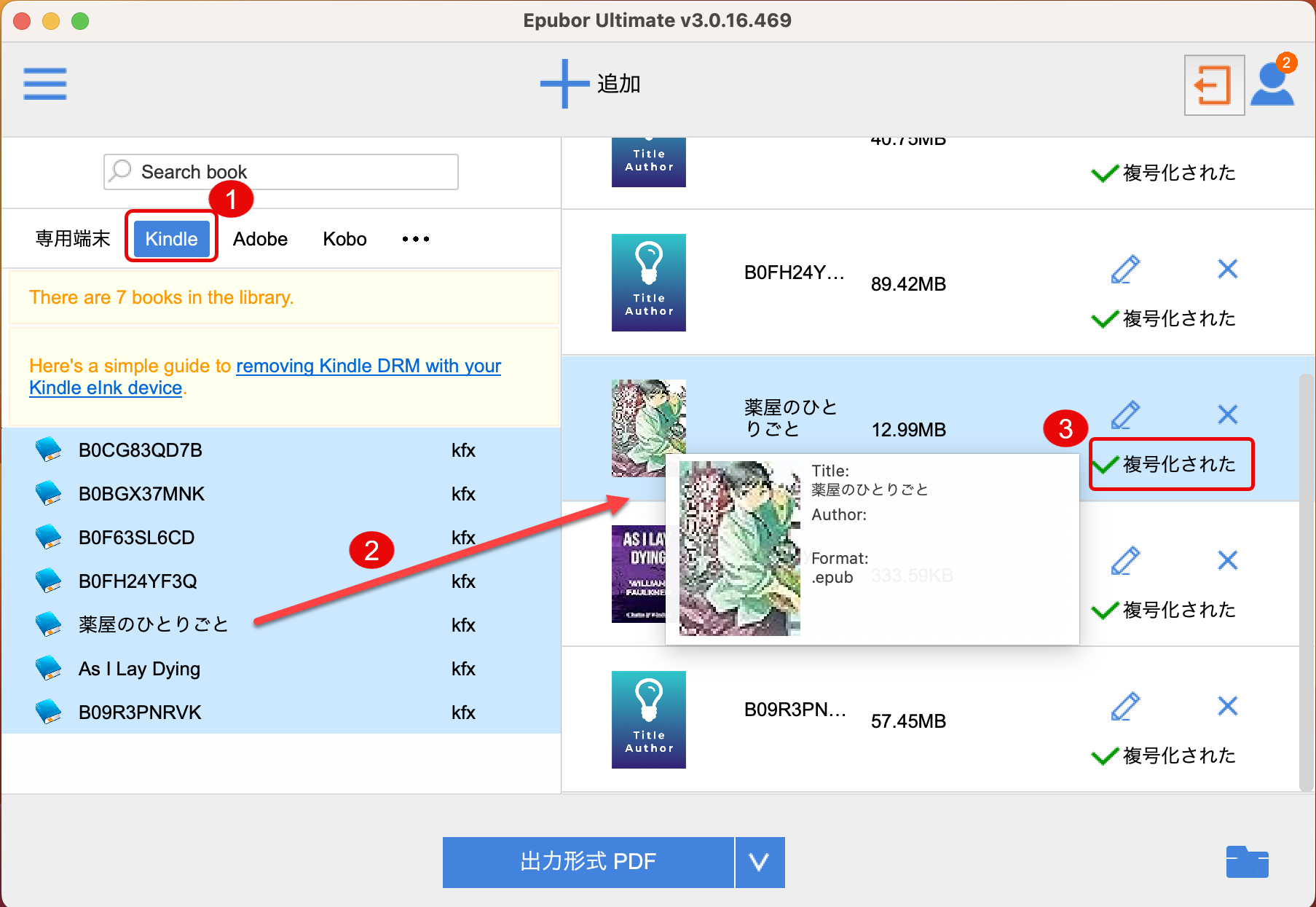Click book icon beside As I Lay Dying
1316x907 pixels.
(x=49, y=668)
